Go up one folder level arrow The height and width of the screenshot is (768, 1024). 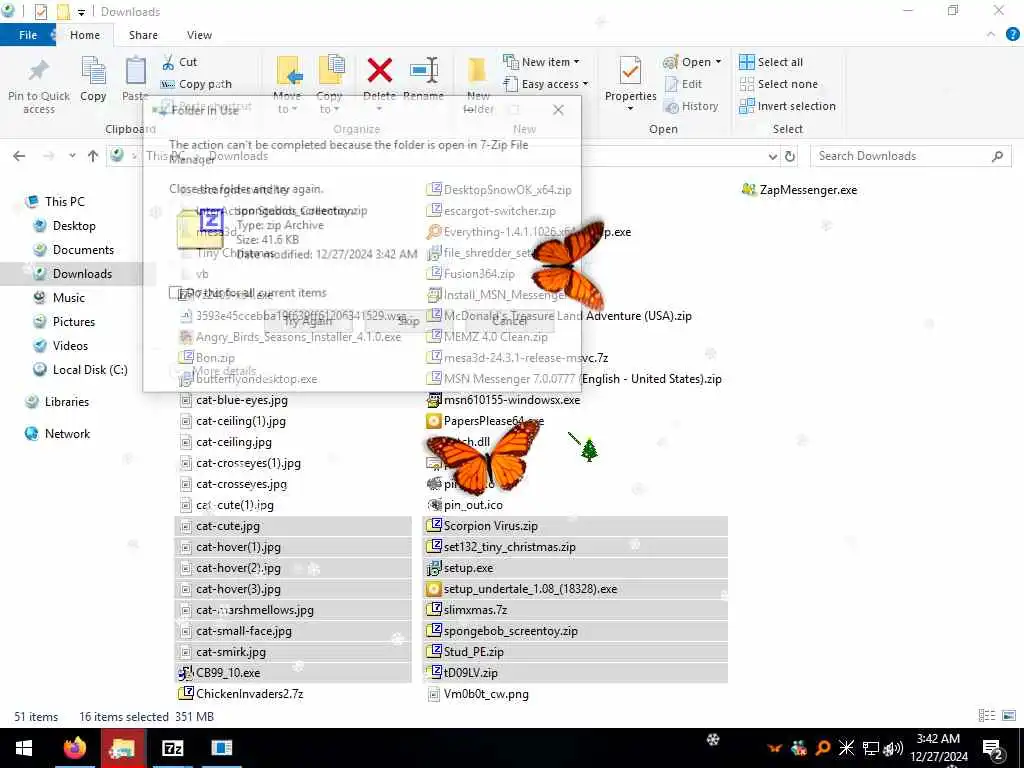coord(93,156)
